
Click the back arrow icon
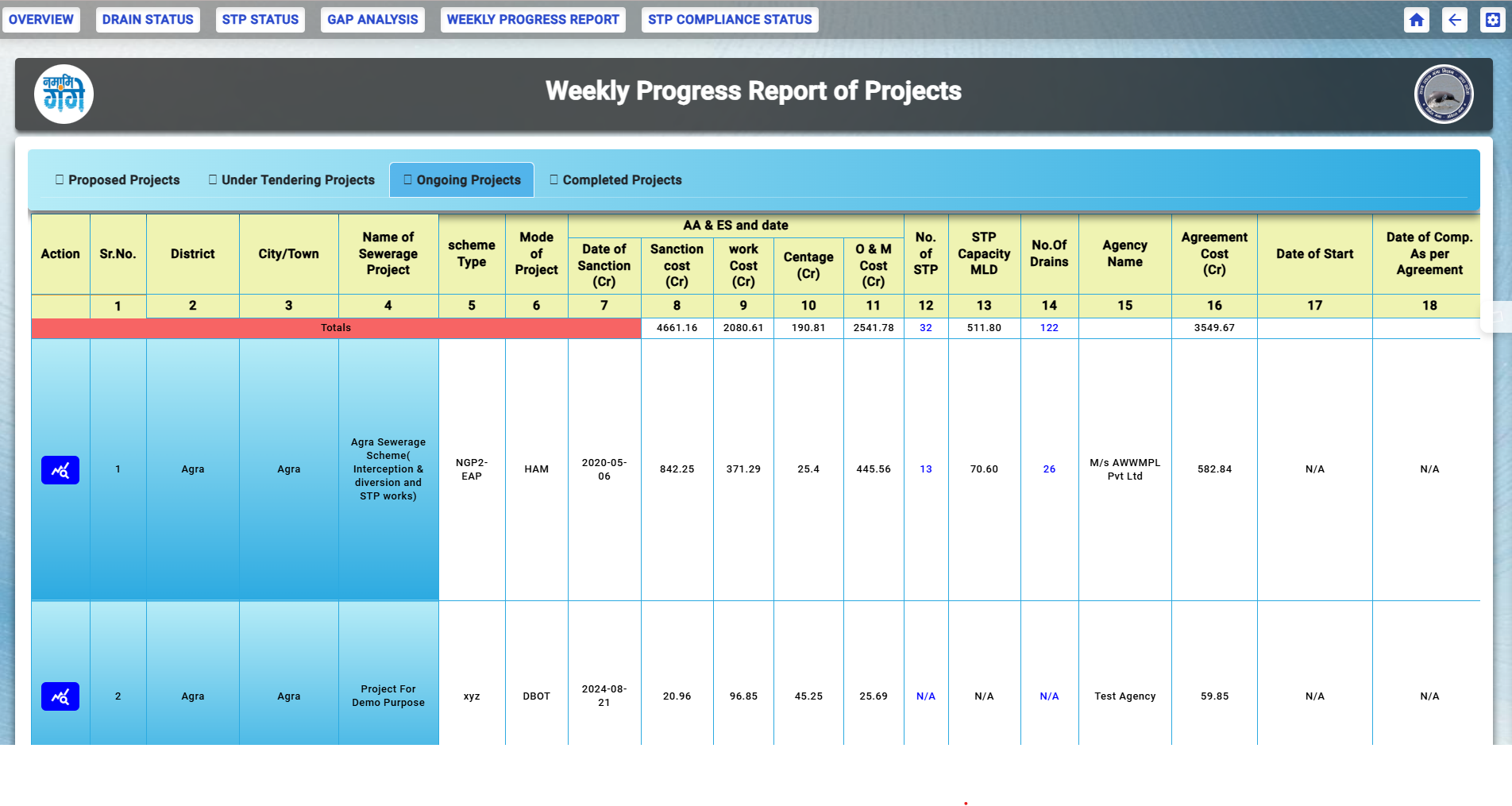1454,20
